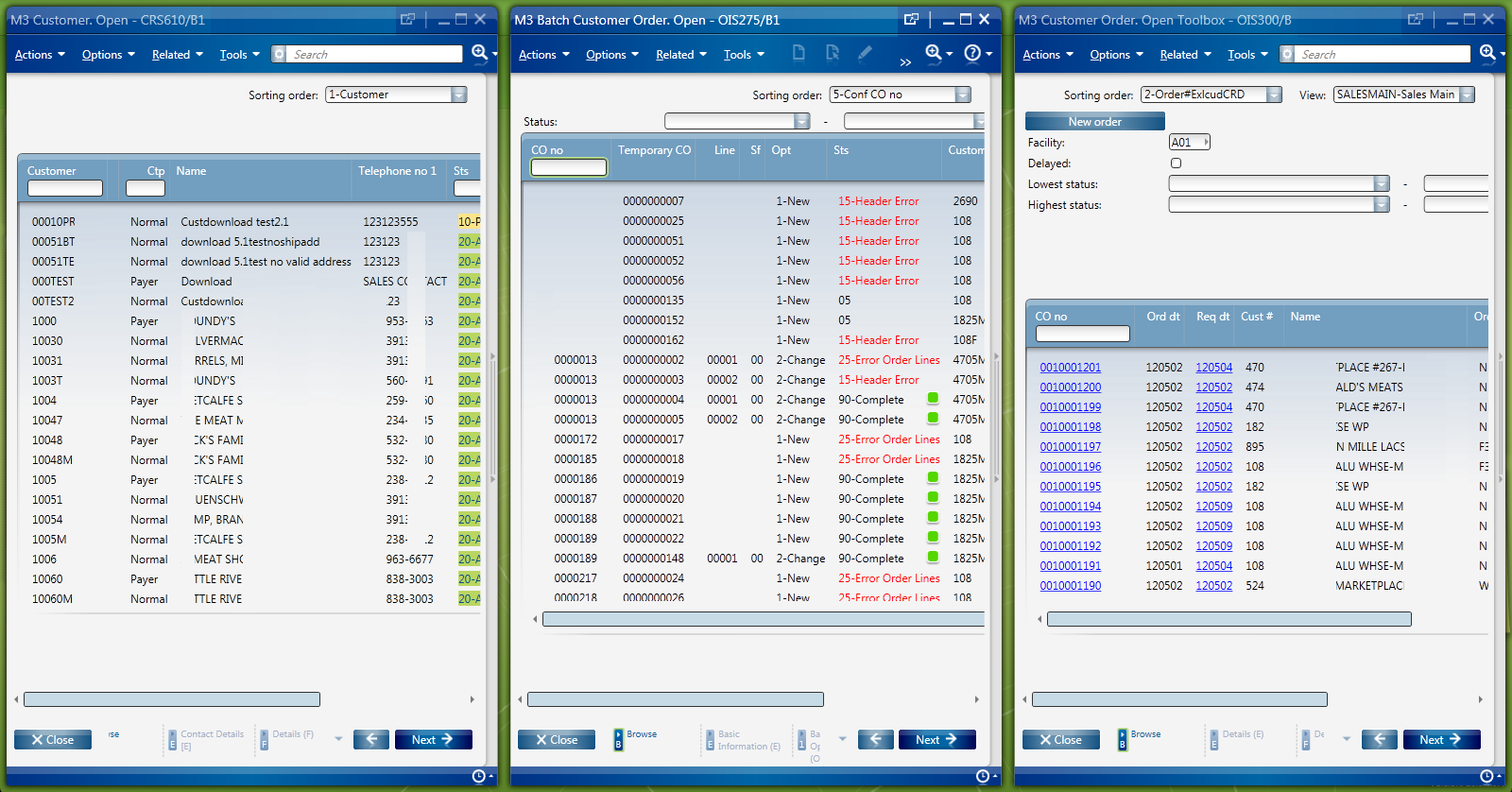Click the CO no filter field in OIS275
Screen dimensions: 1512x792
click(568, 167)
